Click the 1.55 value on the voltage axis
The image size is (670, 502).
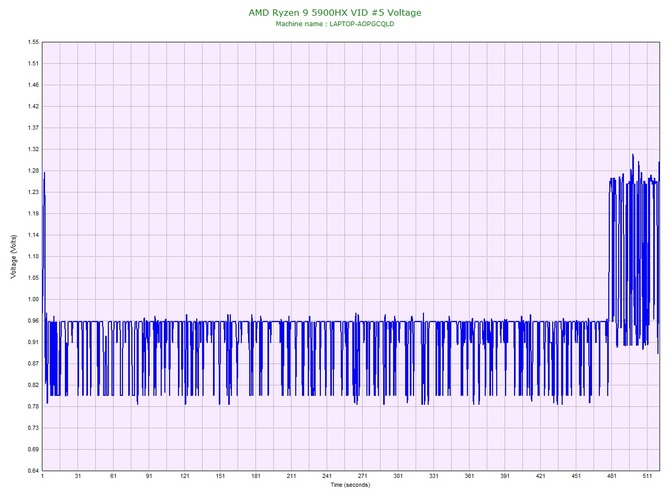coord(33,42)
